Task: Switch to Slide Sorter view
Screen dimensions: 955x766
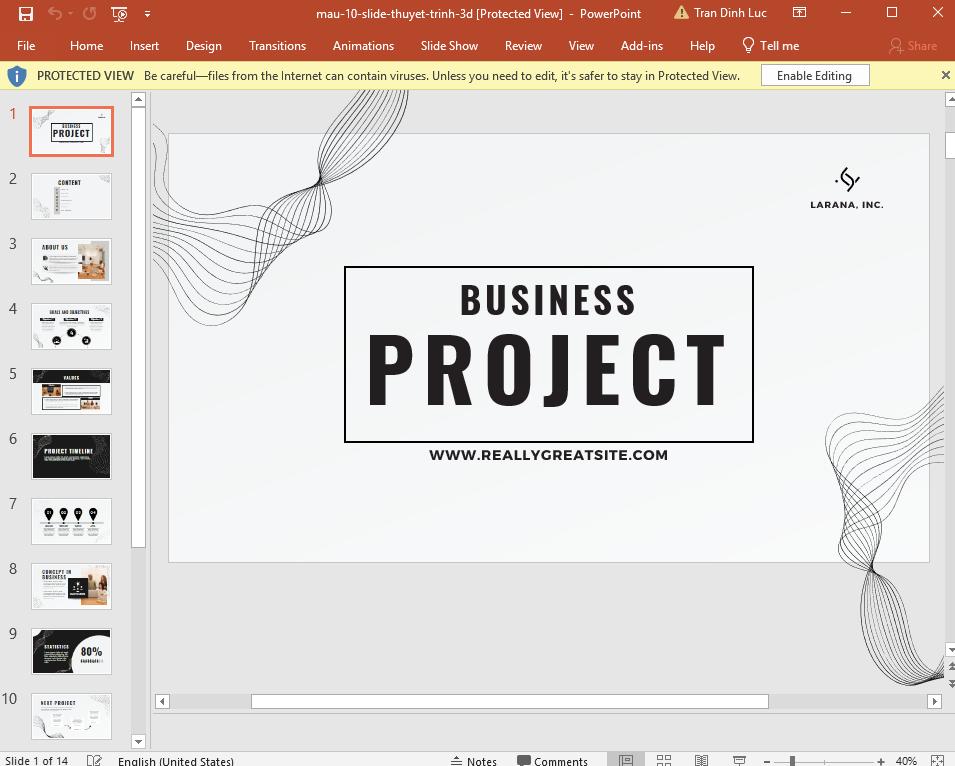Action: [x=664, y=760]
